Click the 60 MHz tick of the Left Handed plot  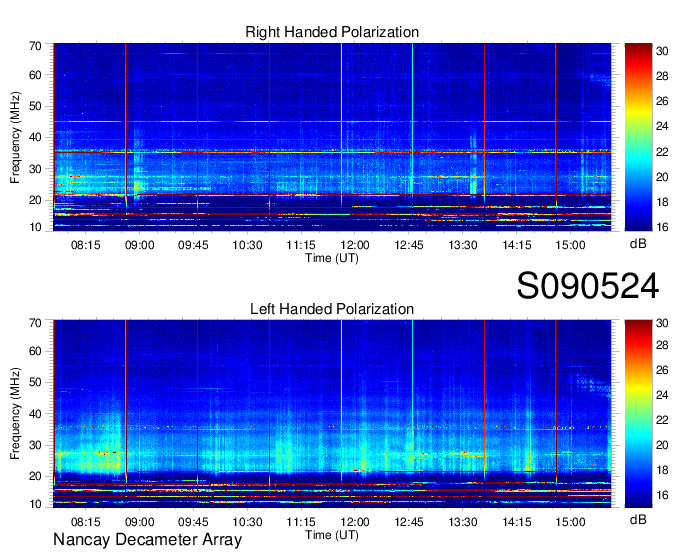35,352
